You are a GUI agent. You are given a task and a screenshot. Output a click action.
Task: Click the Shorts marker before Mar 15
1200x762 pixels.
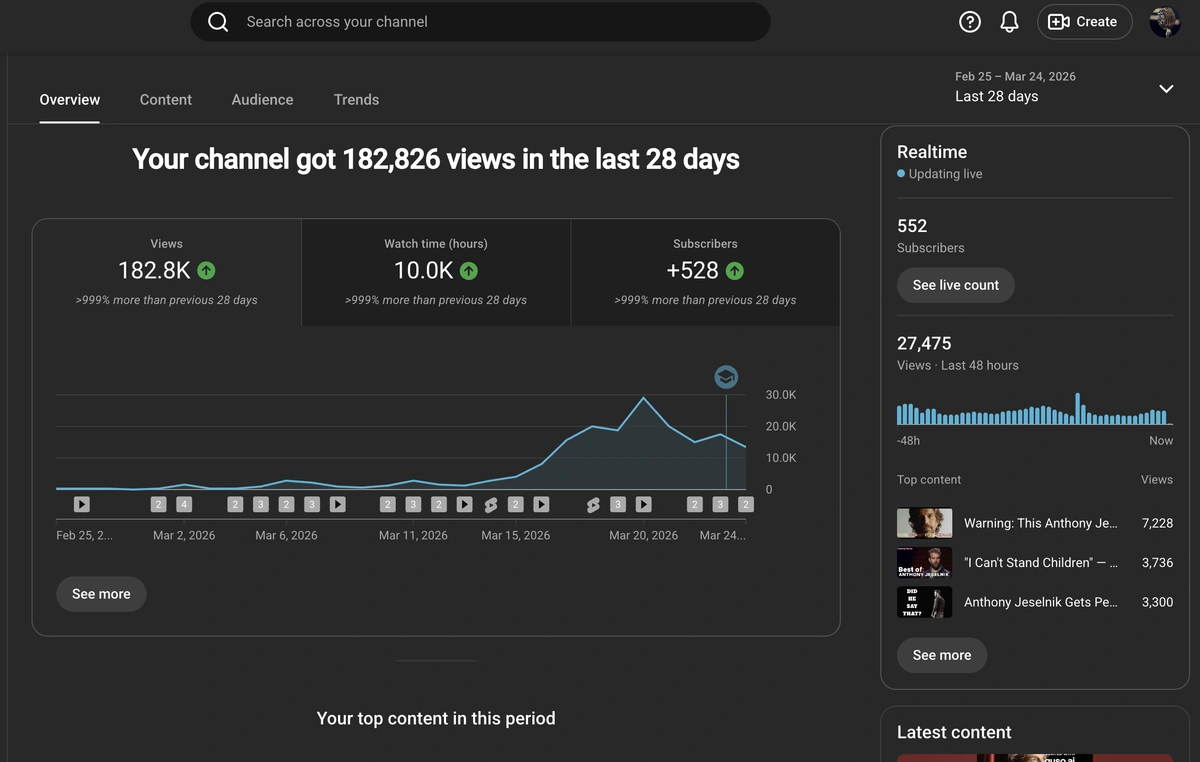(491, 505)
